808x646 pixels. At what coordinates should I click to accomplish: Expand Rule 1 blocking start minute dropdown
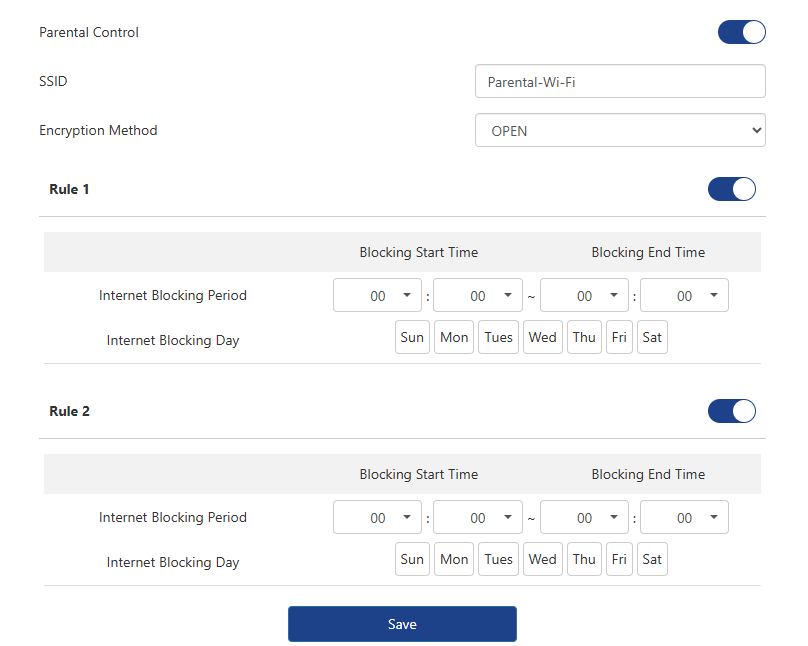(x=478, y=296)
